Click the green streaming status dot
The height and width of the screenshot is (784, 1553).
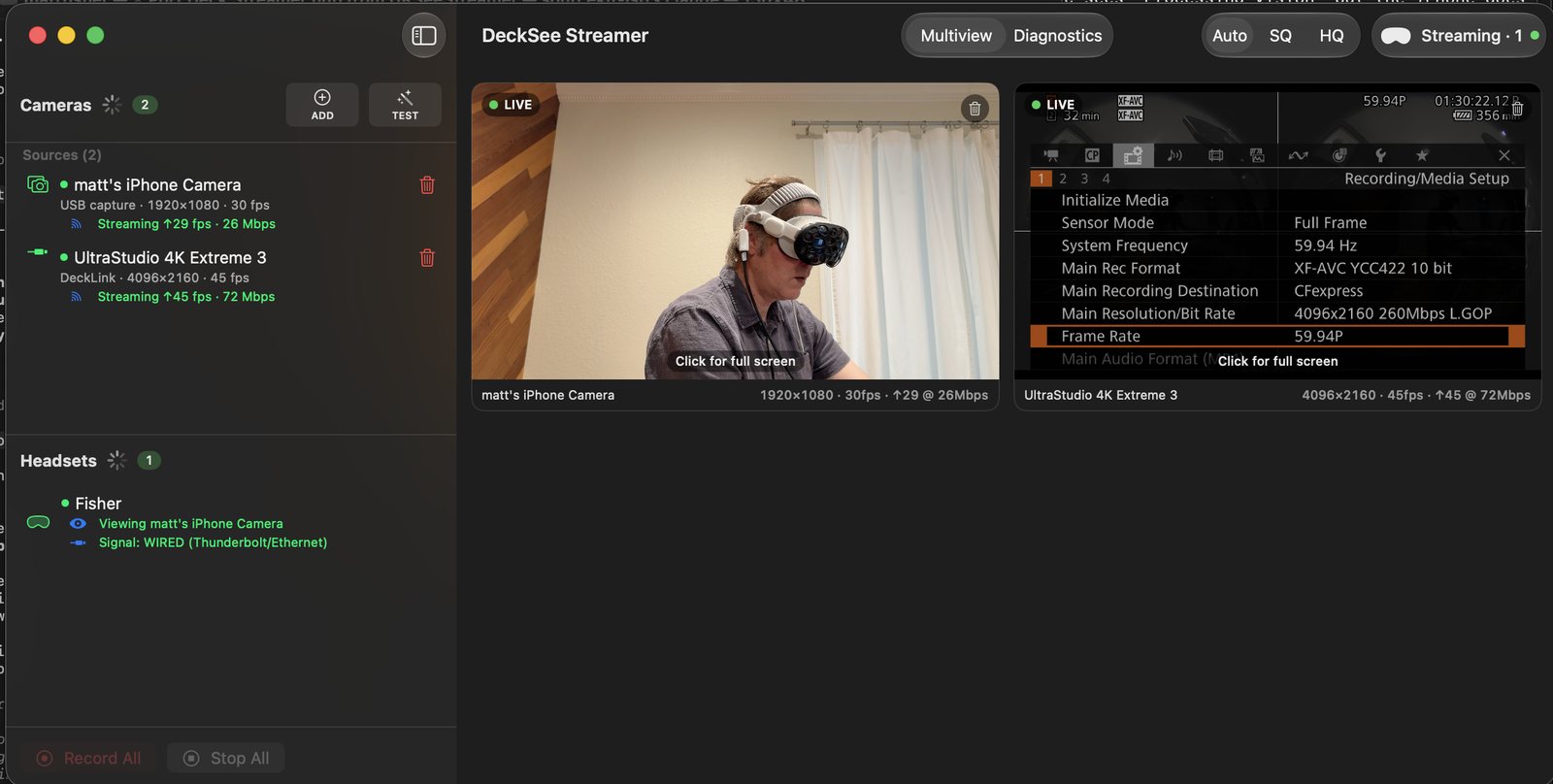[x=1535, y=36]
